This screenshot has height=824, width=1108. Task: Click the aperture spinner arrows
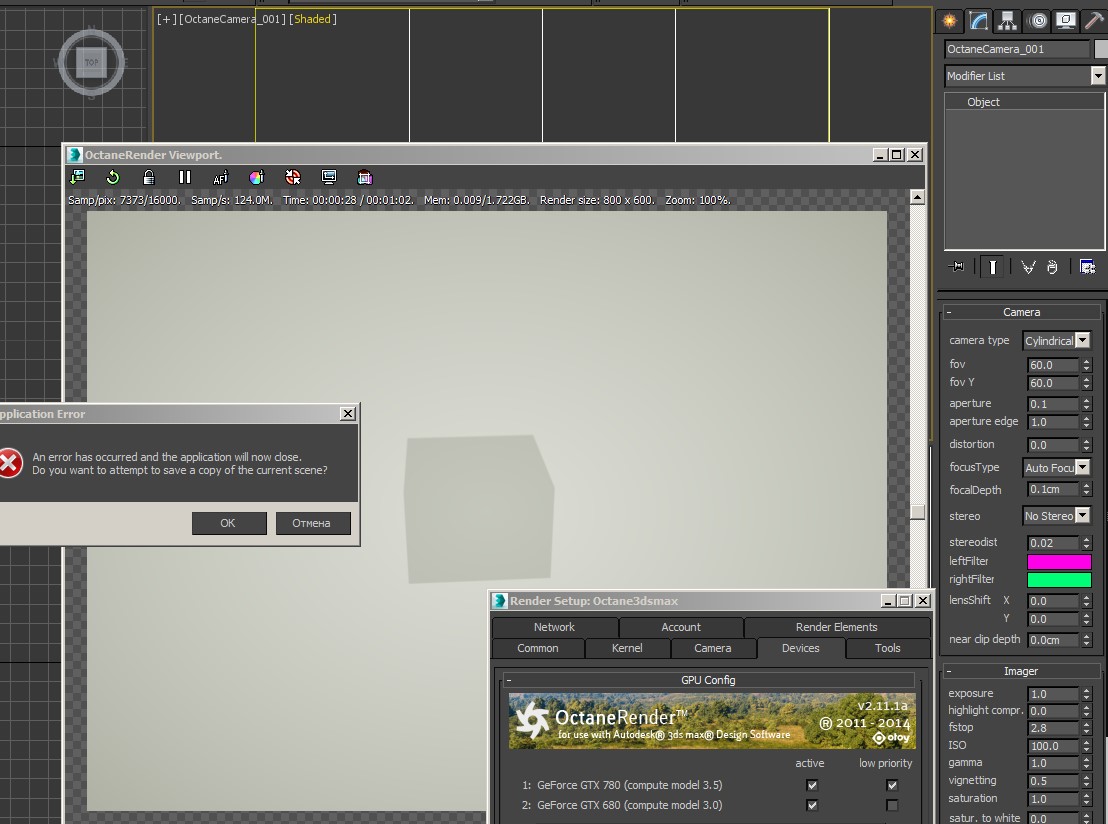tap(1087, 404)
